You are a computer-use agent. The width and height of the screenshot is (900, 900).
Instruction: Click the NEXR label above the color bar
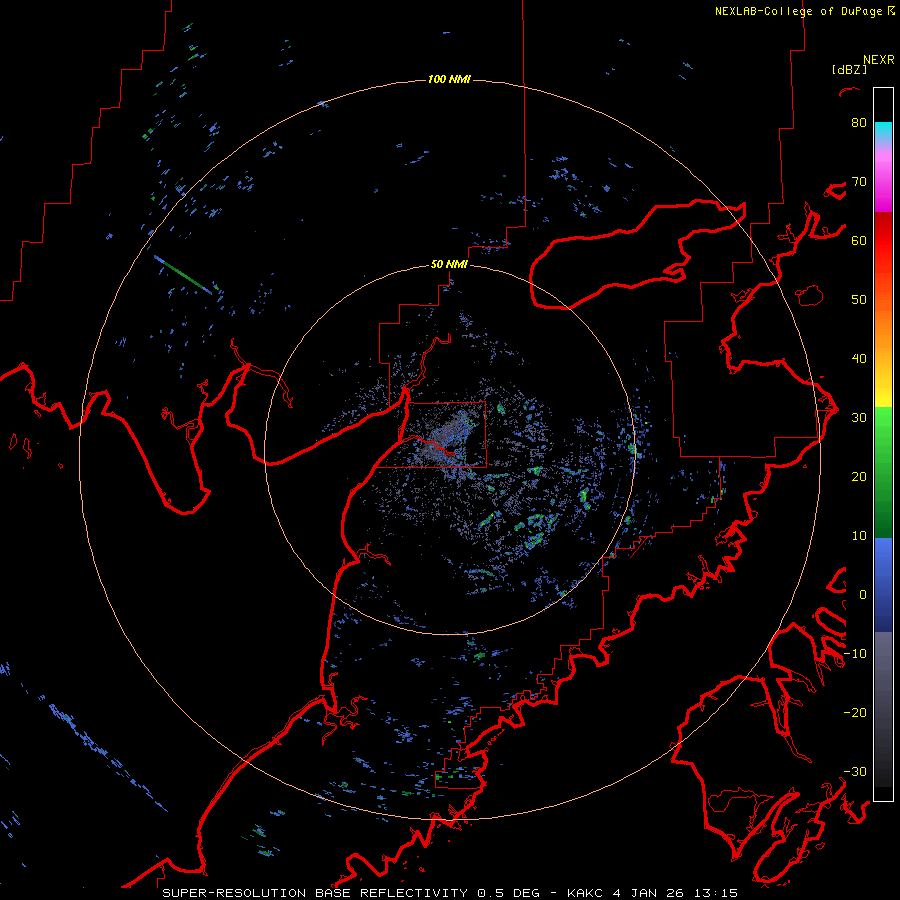click(x=879, y=60)
